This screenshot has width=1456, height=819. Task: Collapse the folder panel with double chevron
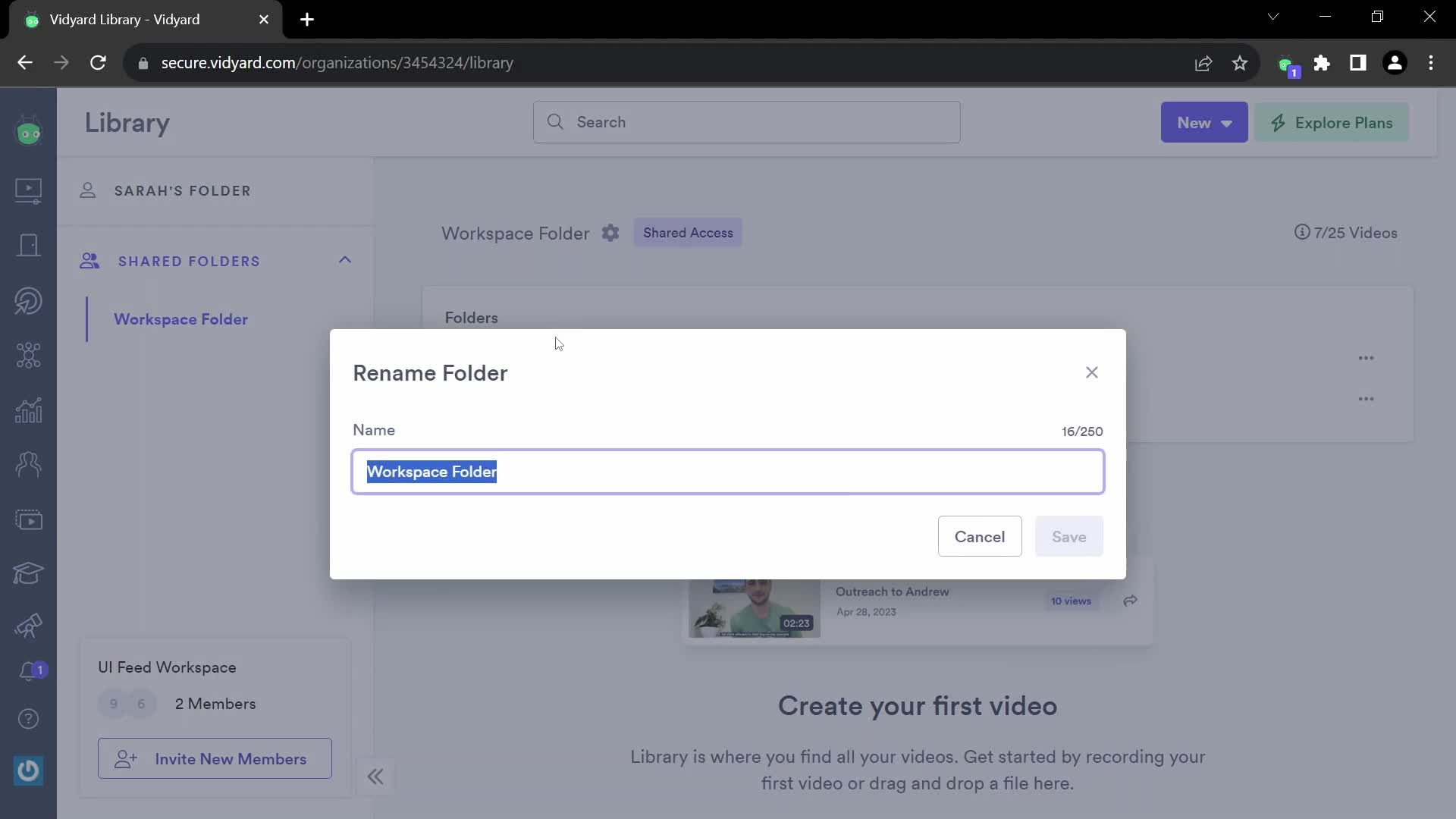pyautogui.click(x=375, y=777)
